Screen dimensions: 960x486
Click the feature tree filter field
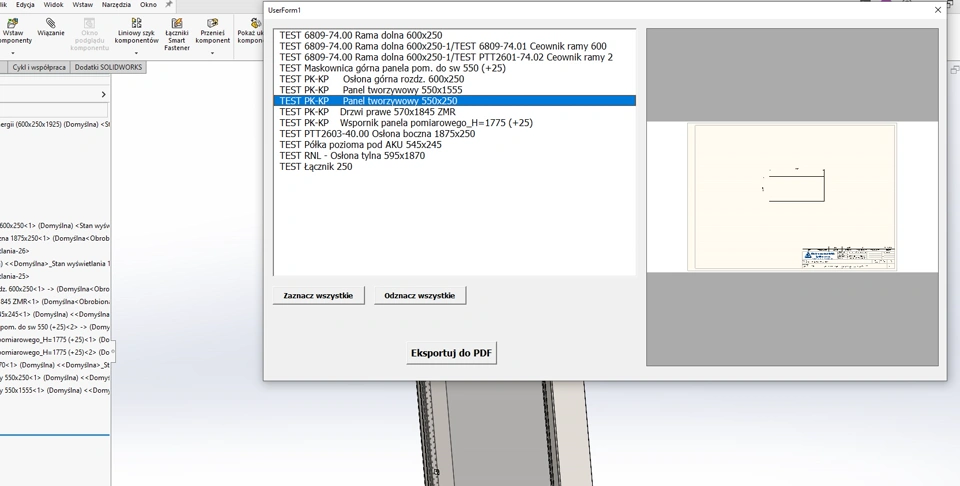[54, 110]
